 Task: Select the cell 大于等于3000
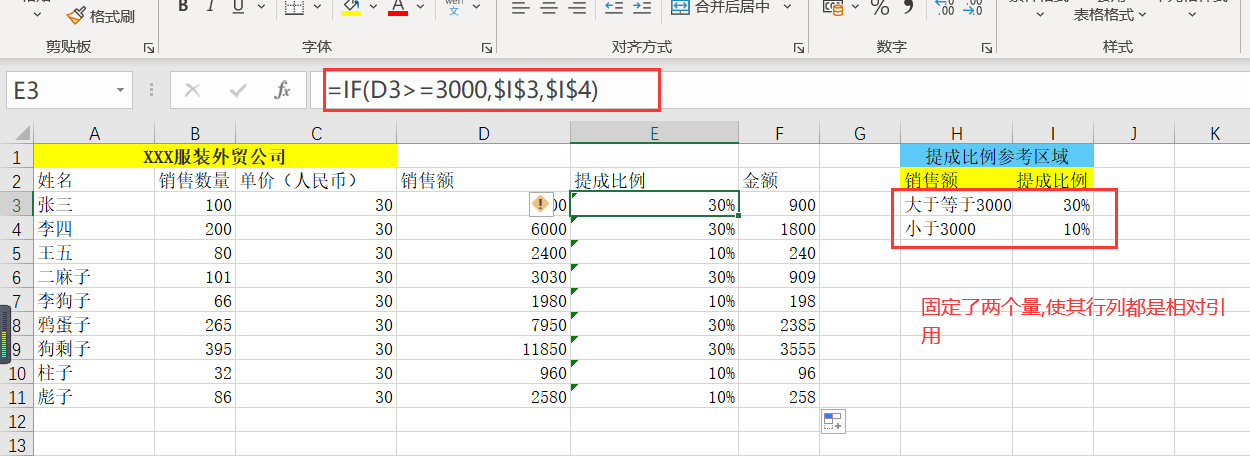tap(957, 204)
